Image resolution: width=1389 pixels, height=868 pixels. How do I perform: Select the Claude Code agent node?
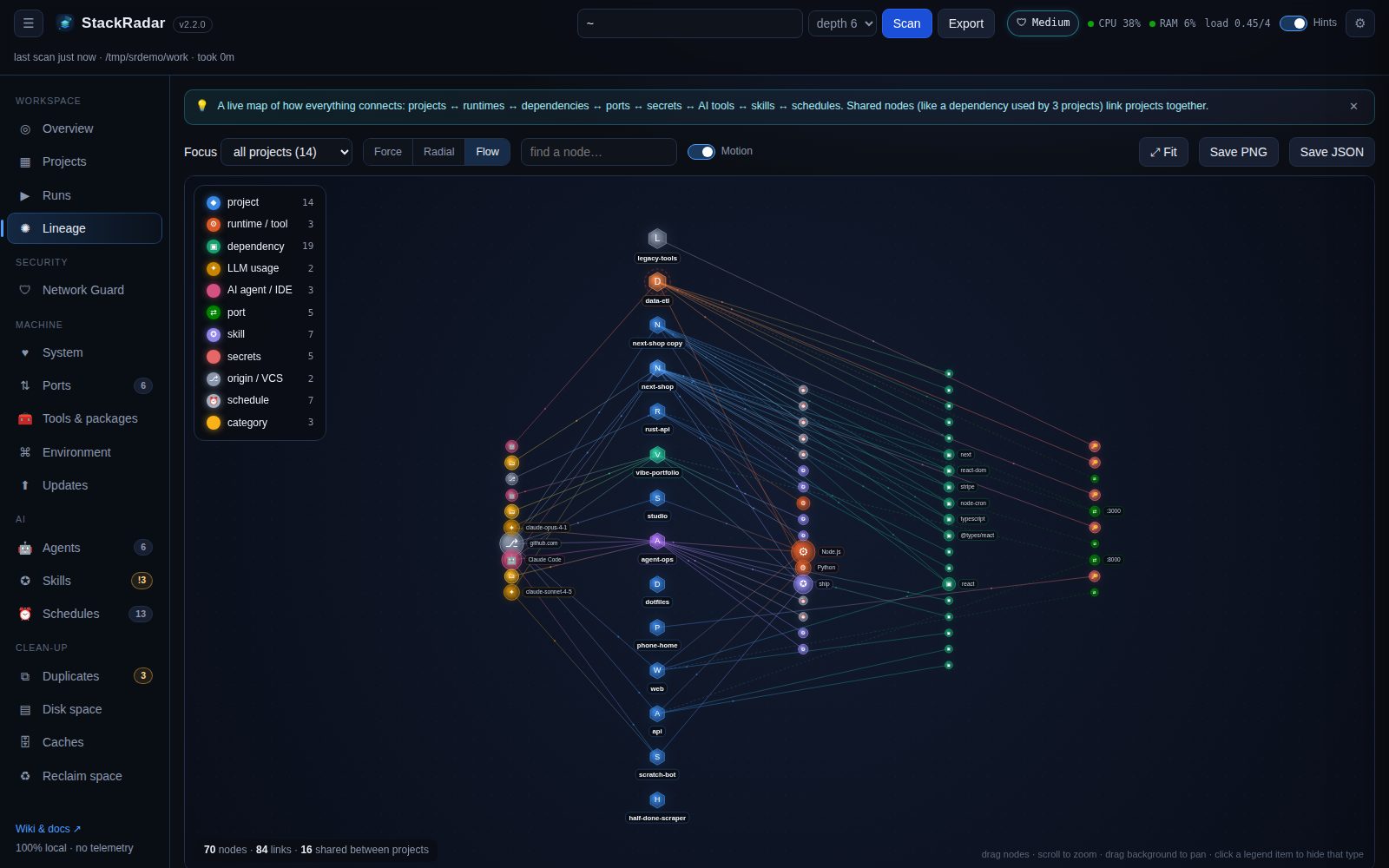point(512,560)
